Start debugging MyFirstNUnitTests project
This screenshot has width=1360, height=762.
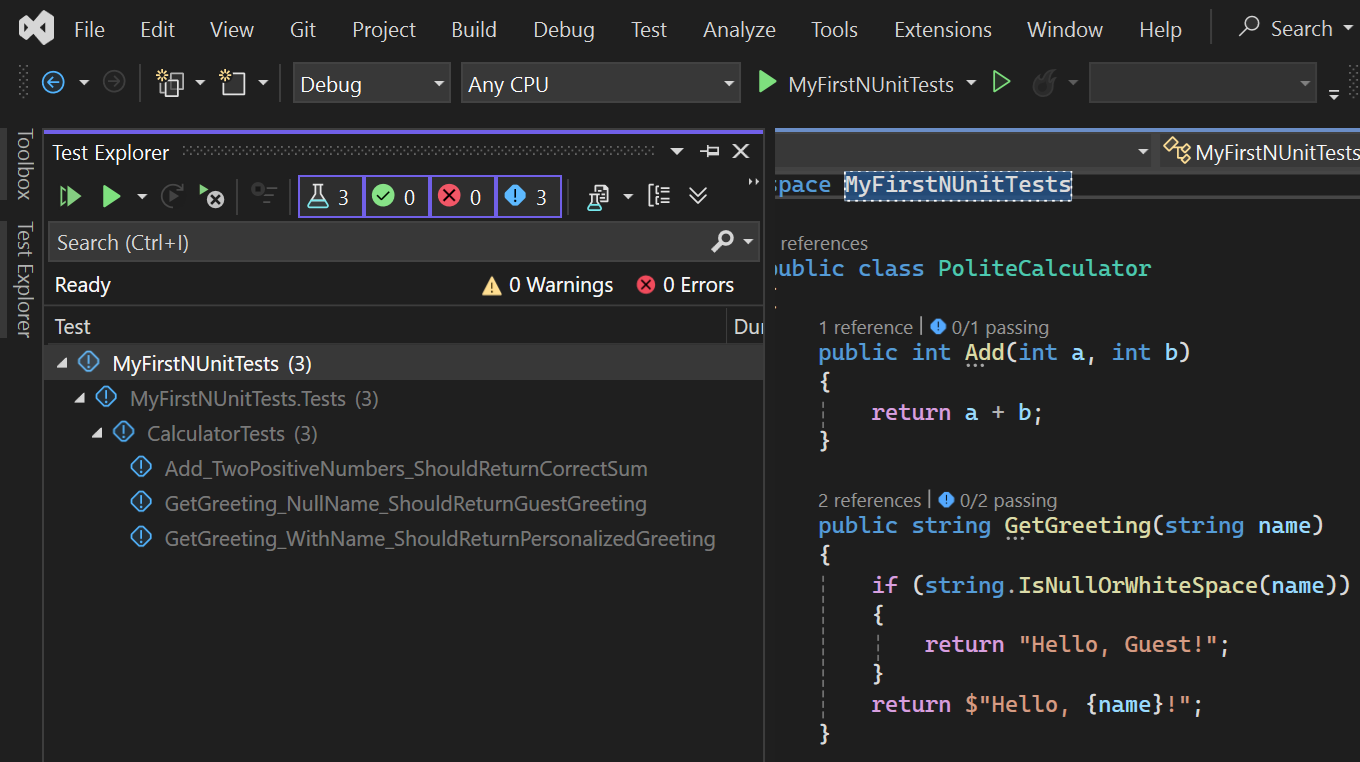855,84
